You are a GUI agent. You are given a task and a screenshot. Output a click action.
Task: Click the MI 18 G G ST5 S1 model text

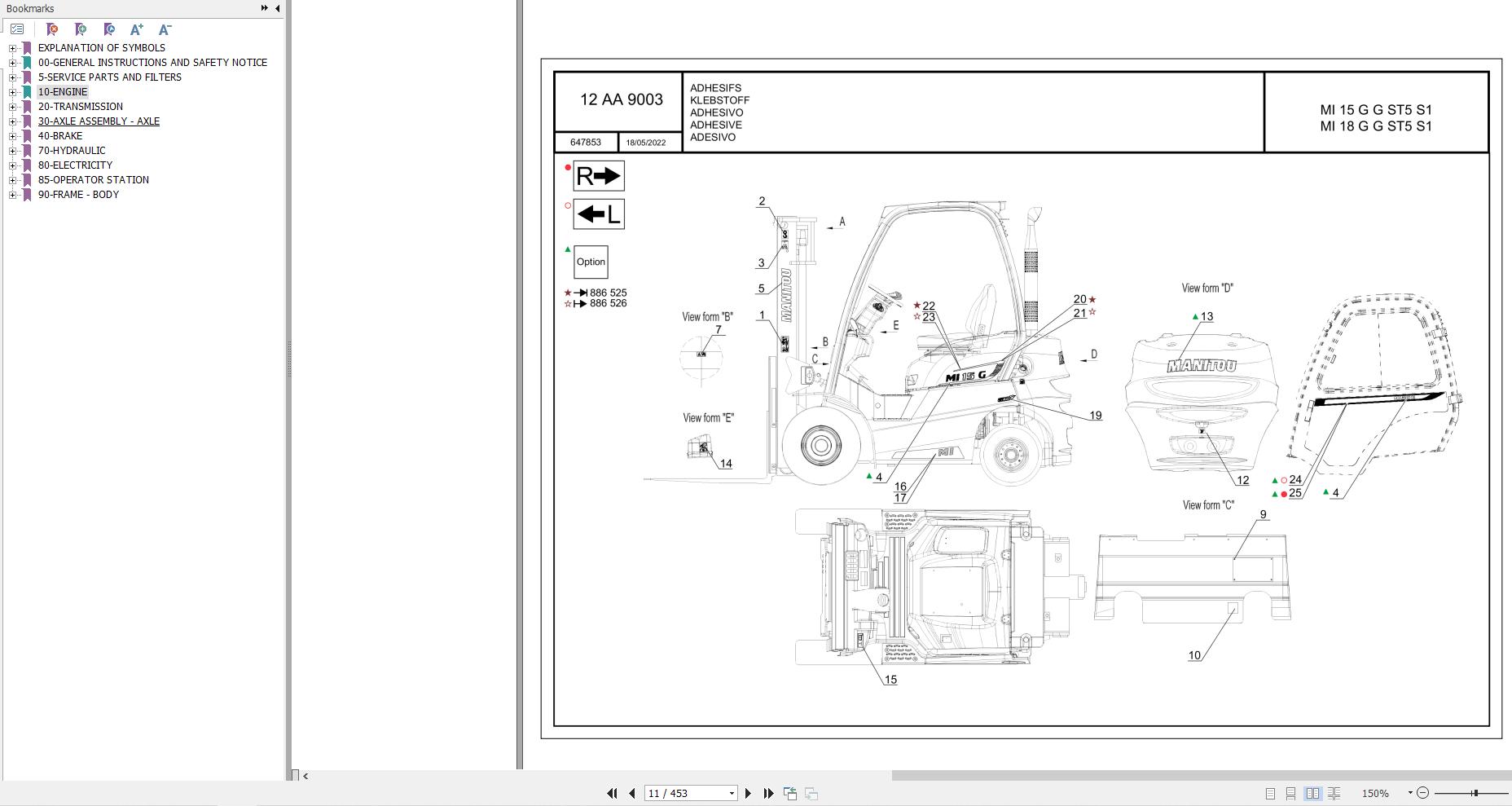pyautogui.click(x=1376, y=126)
